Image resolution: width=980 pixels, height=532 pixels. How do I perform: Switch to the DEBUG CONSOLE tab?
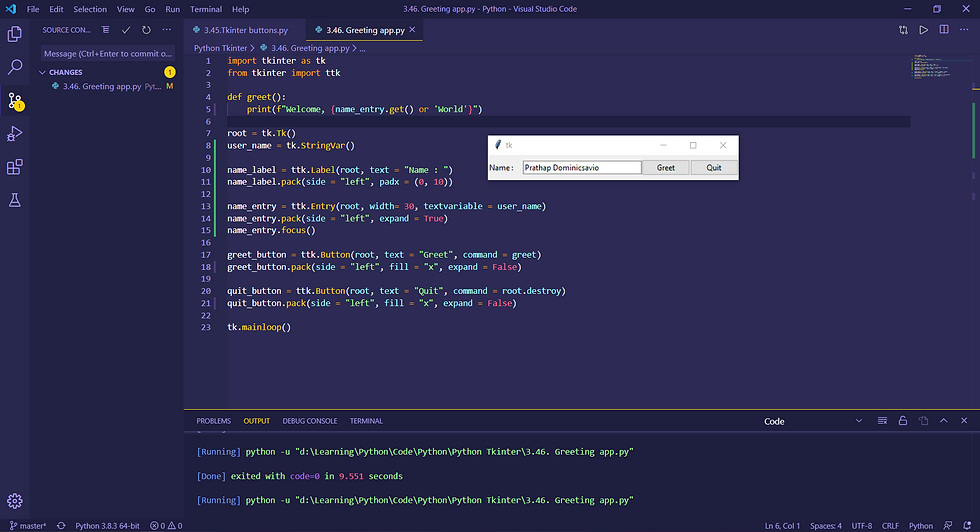click(309, 421)
